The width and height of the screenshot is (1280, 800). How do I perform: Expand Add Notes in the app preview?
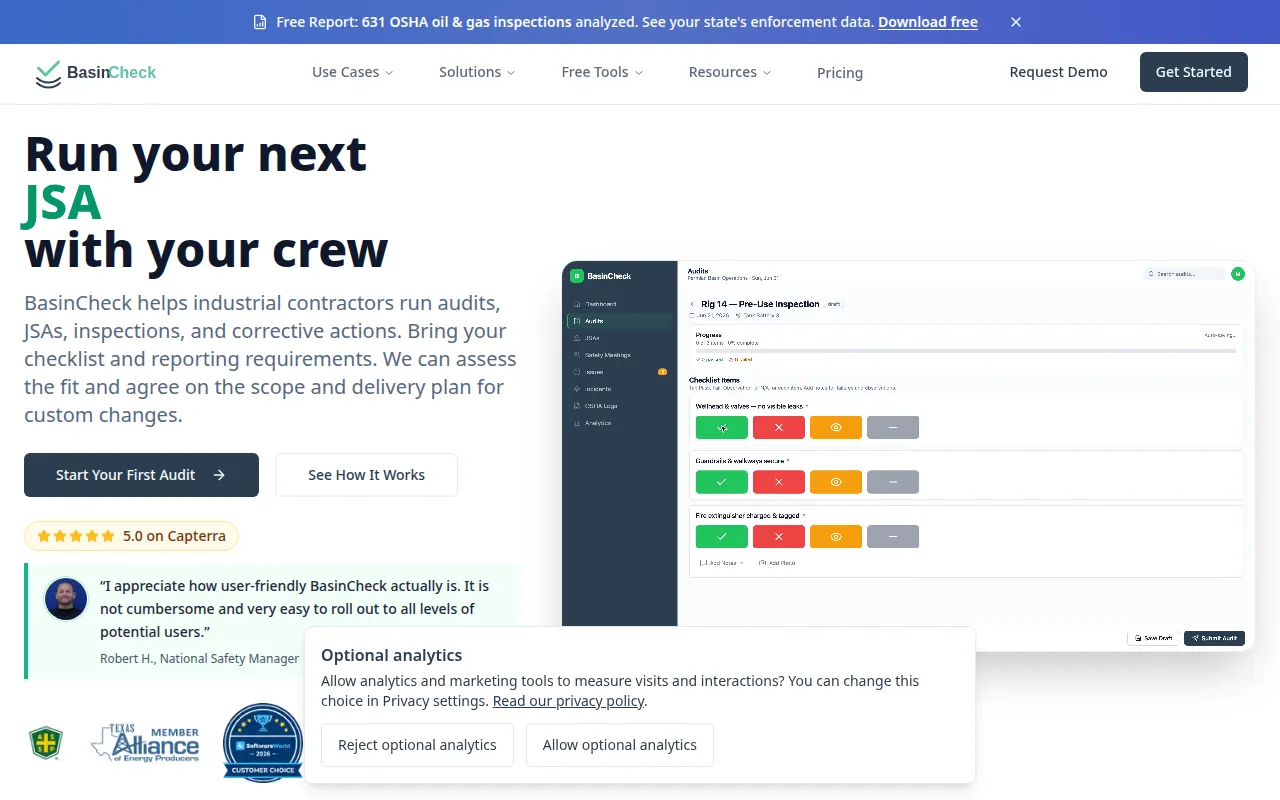tap(721, 563)
